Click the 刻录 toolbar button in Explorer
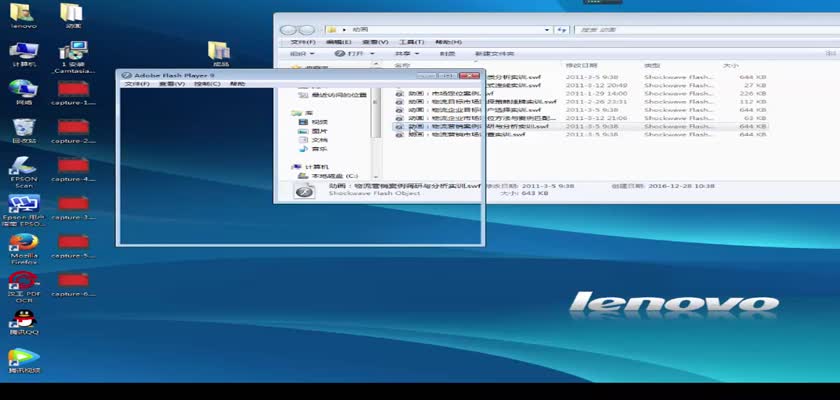Image resolution: width=840 pixels, height=400 pixels. point(447,54)
